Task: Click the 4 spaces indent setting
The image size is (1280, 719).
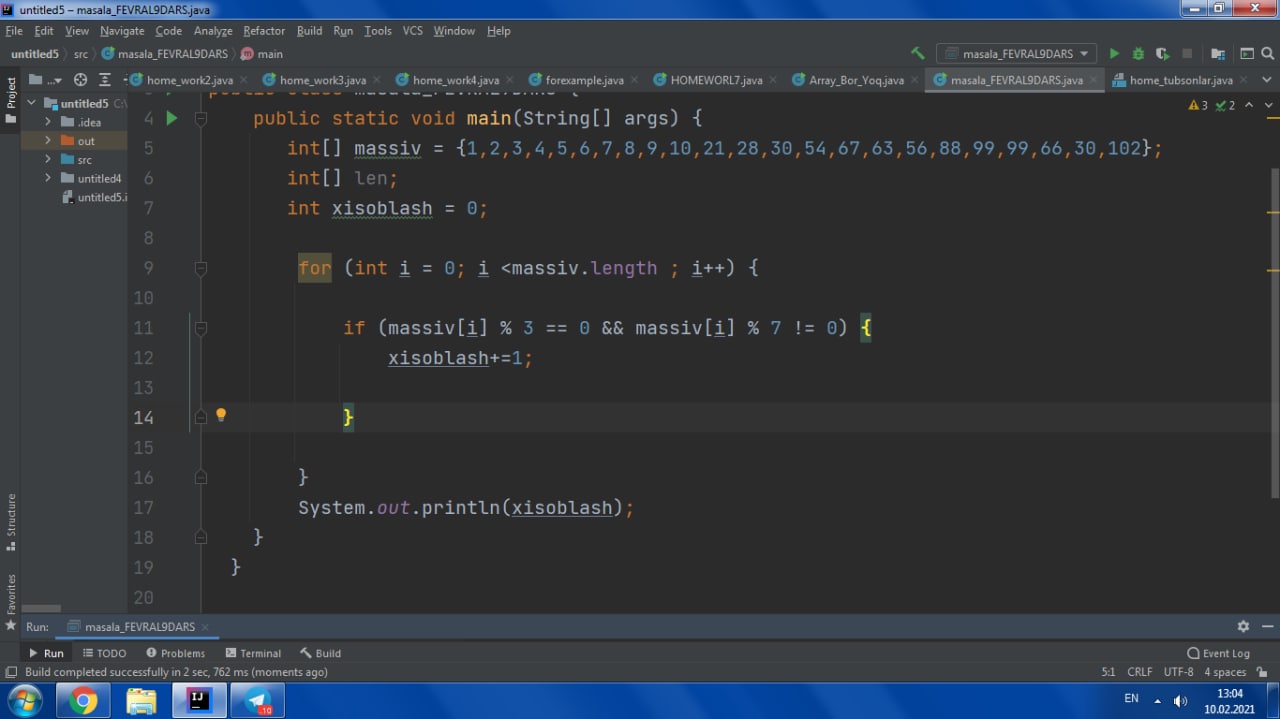Action: 1225,672
